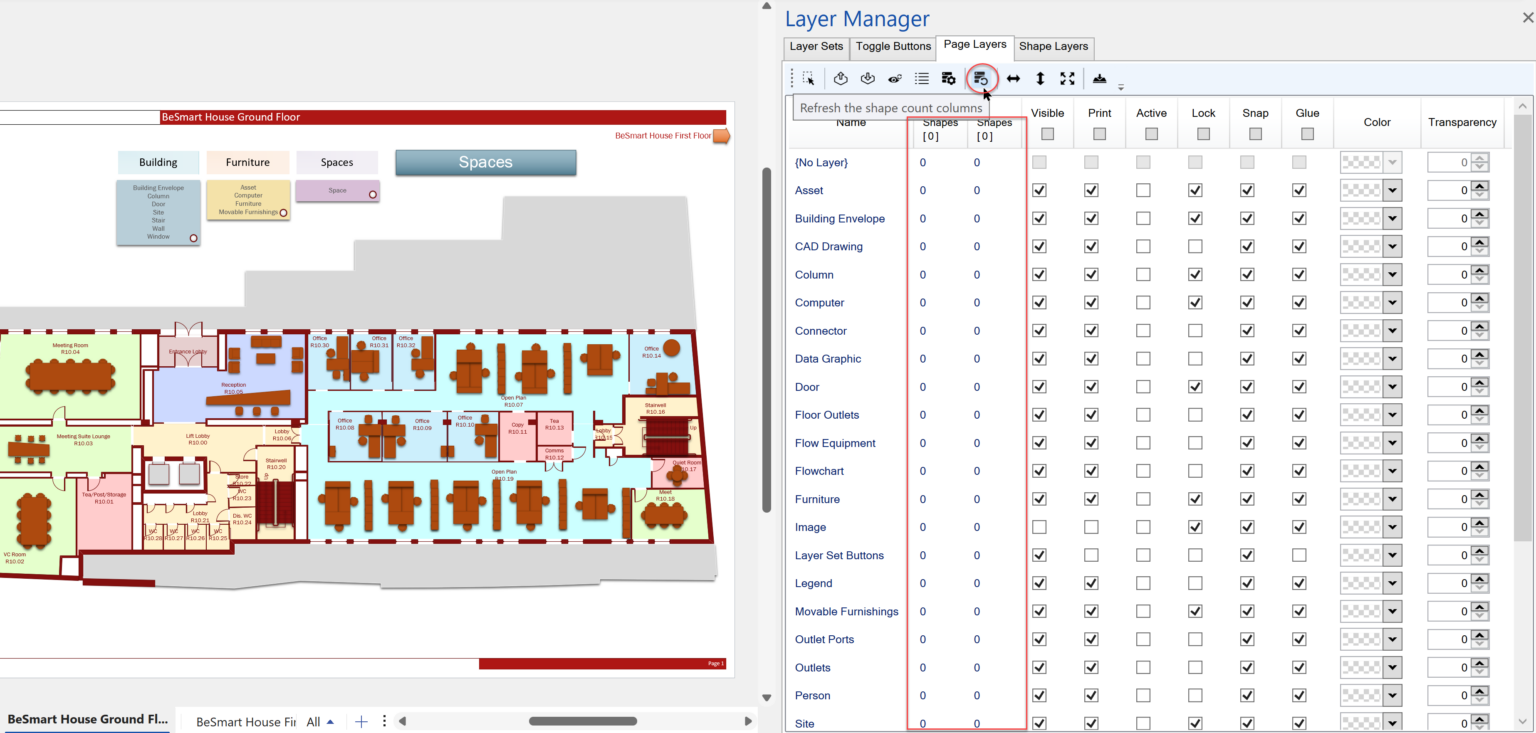Click the vertical double-arrow fit height icon

pos(1040,78)
